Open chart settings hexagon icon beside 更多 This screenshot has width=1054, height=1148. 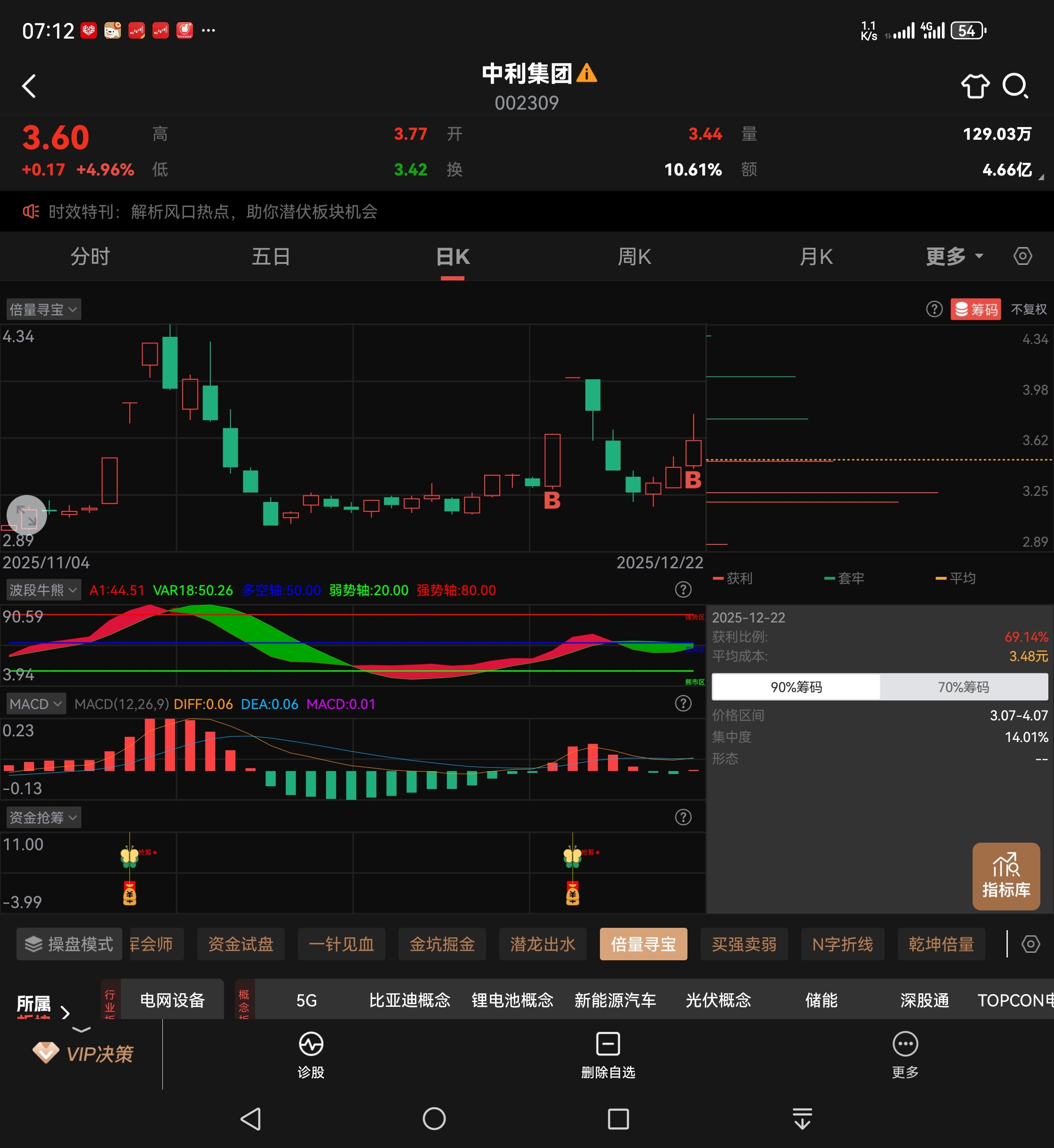pyautogui.click(x=1022, y=256)
